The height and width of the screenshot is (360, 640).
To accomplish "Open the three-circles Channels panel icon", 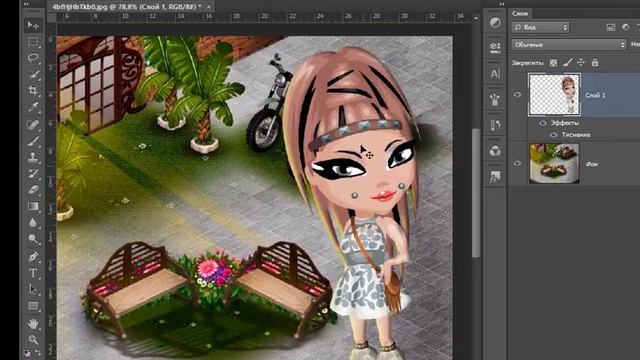I will click(x=495, y=151).
